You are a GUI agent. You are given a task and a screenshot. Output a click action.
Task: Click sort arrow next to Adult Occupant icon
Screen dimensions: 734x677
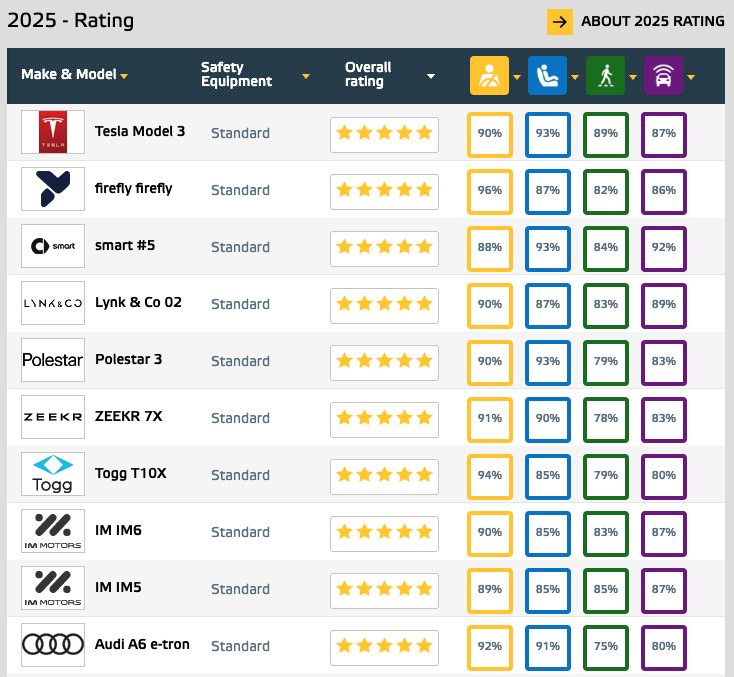pyautogui.click(x=517, y=77)
